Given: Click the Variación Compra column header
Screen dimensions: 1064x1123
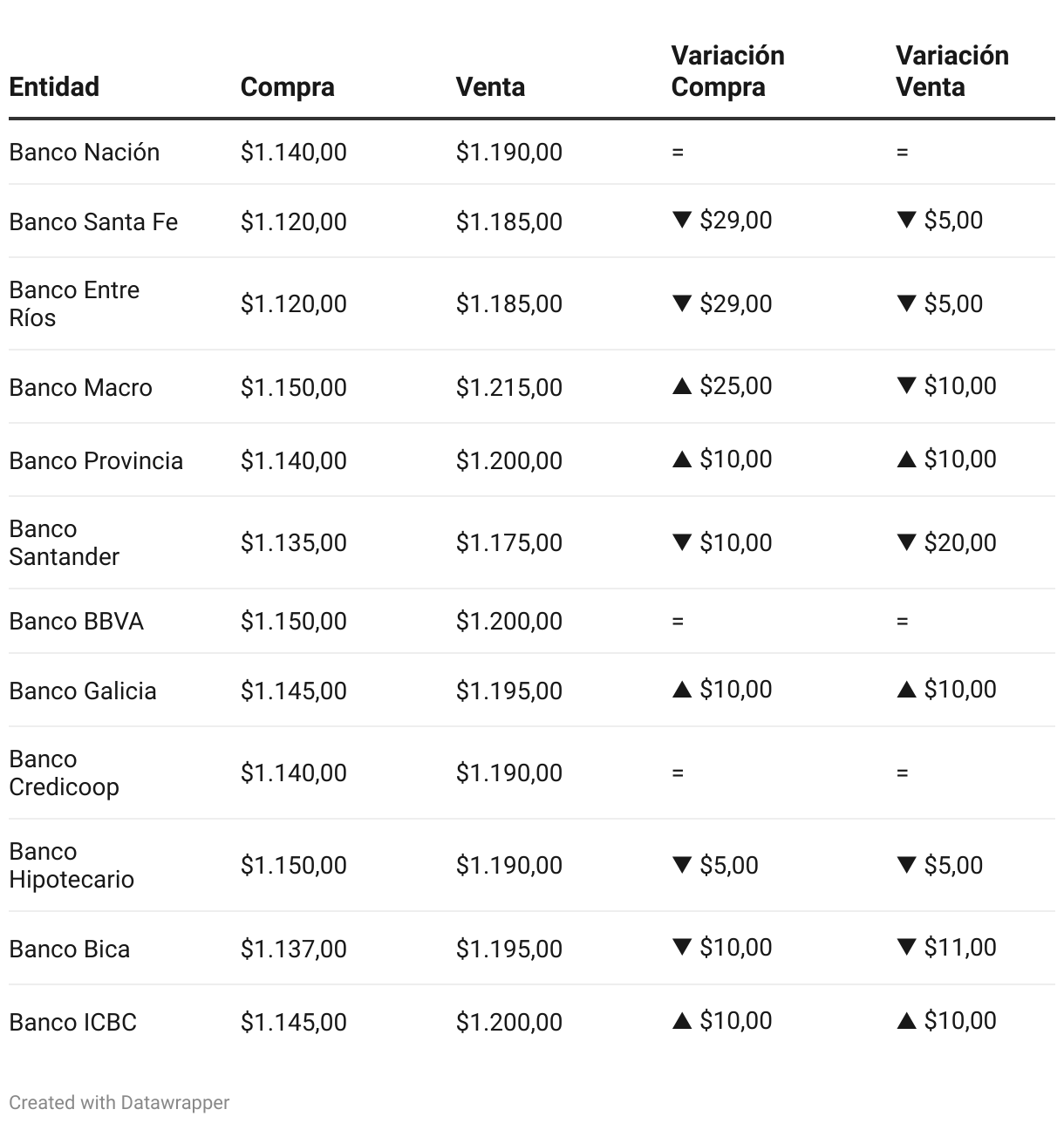Looking at the screenshot, I should [x=727, y=71].
